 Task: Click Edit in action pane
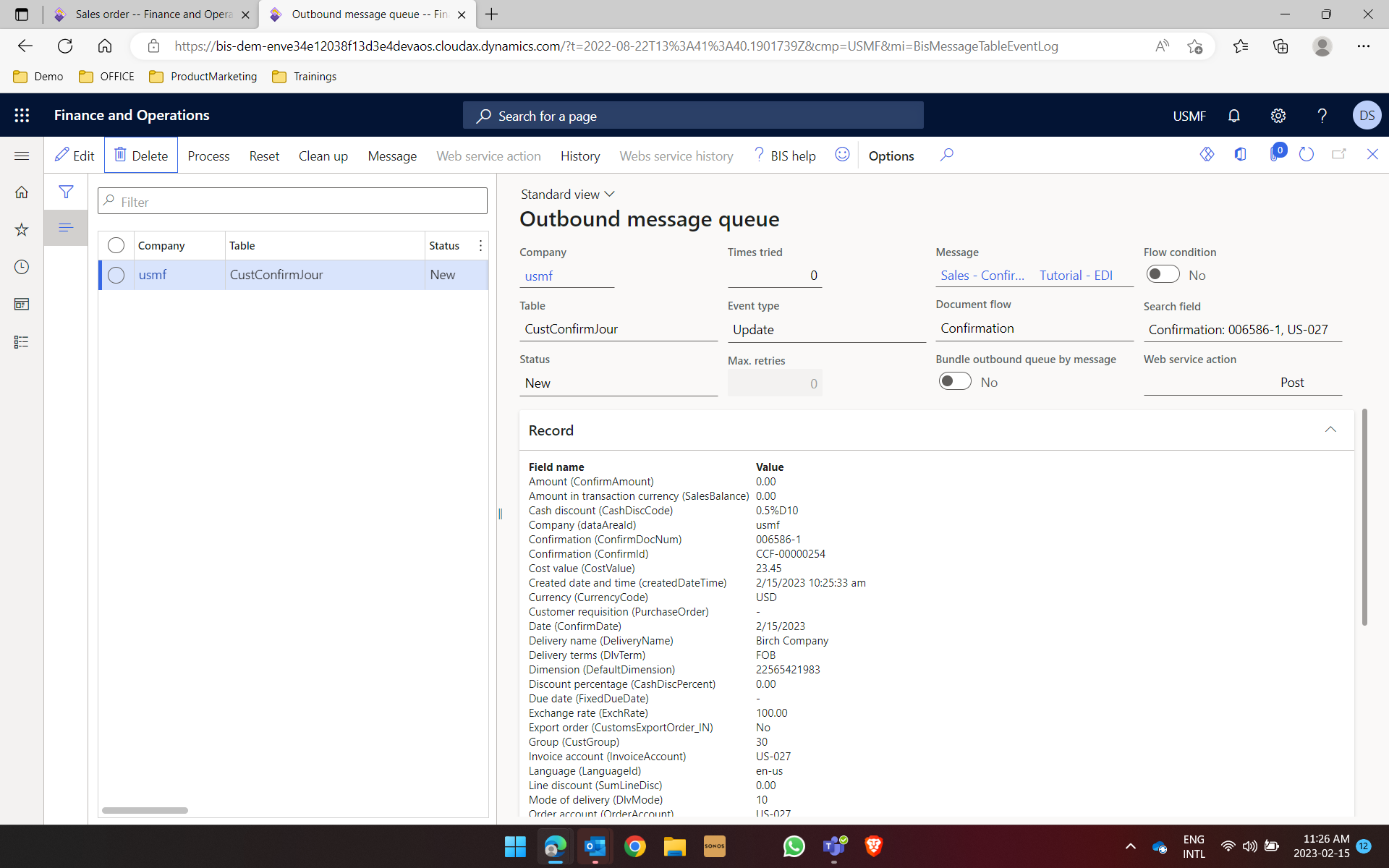[75, 156]
